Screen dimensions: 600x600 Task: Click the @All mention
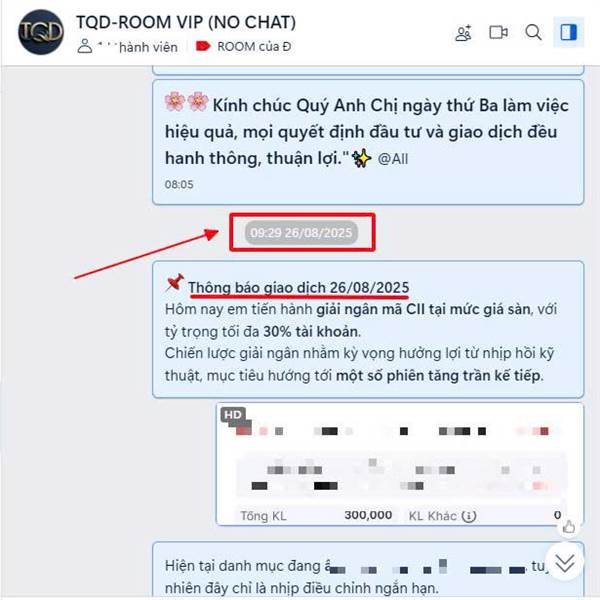393,158
